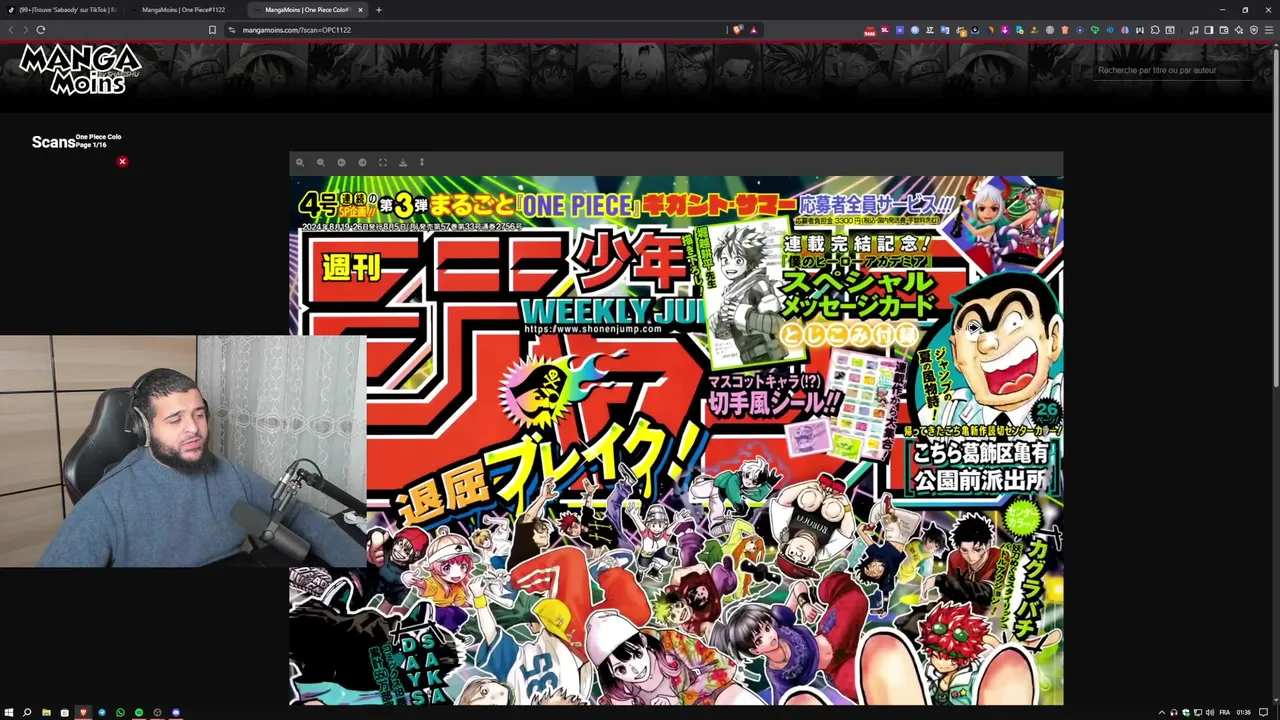Screen dimensions: 1280x720
Task: Toggle the browser sidebar panel
Action: point(1208,30)
